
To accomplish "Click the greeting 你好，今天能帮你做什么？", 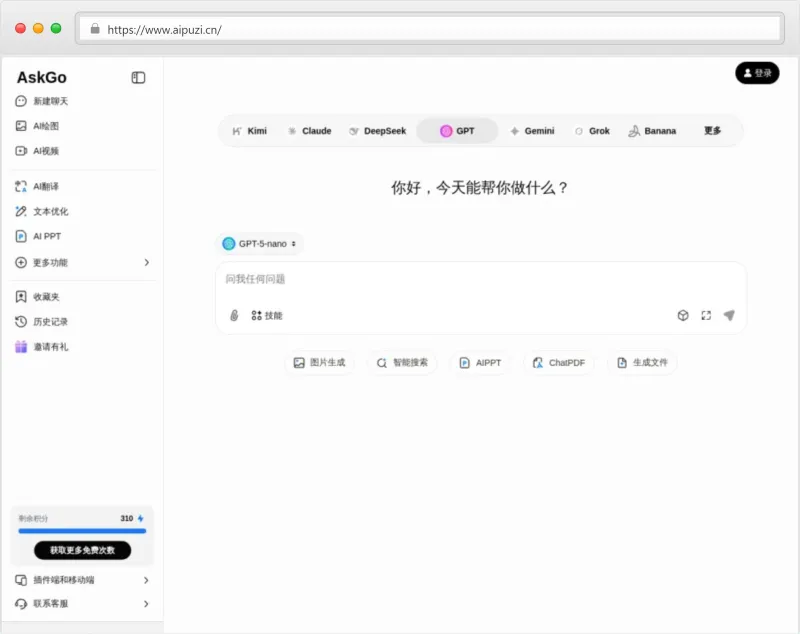I will [x=480, y=188].
